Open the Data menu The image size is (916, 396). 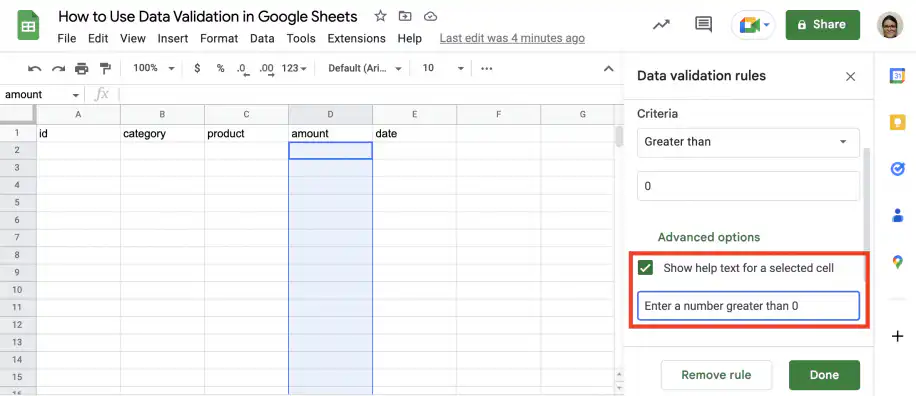262,39
